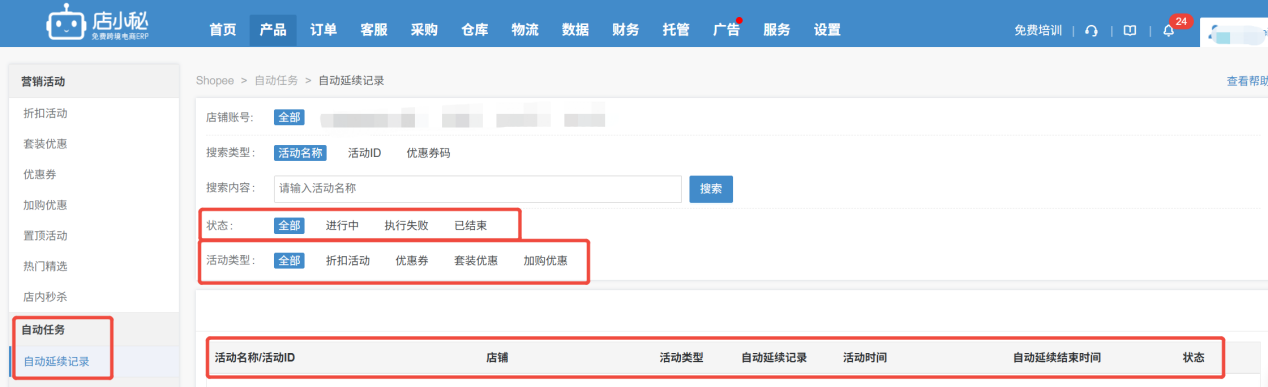Viewport: 1268px width, 387px height.
Task: Collapse the 自动任务 sidebar section
Action: [94, 329]
